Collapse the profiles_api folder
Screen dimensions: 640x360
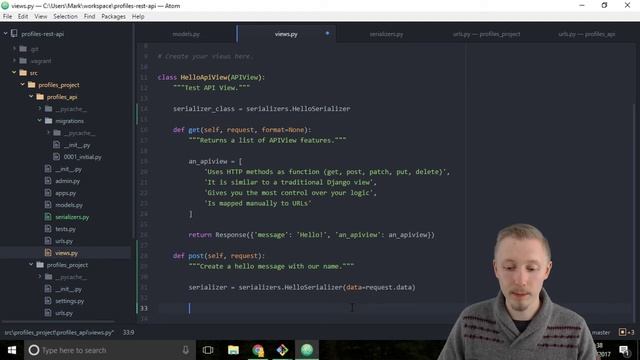click(x=31, y=97)
